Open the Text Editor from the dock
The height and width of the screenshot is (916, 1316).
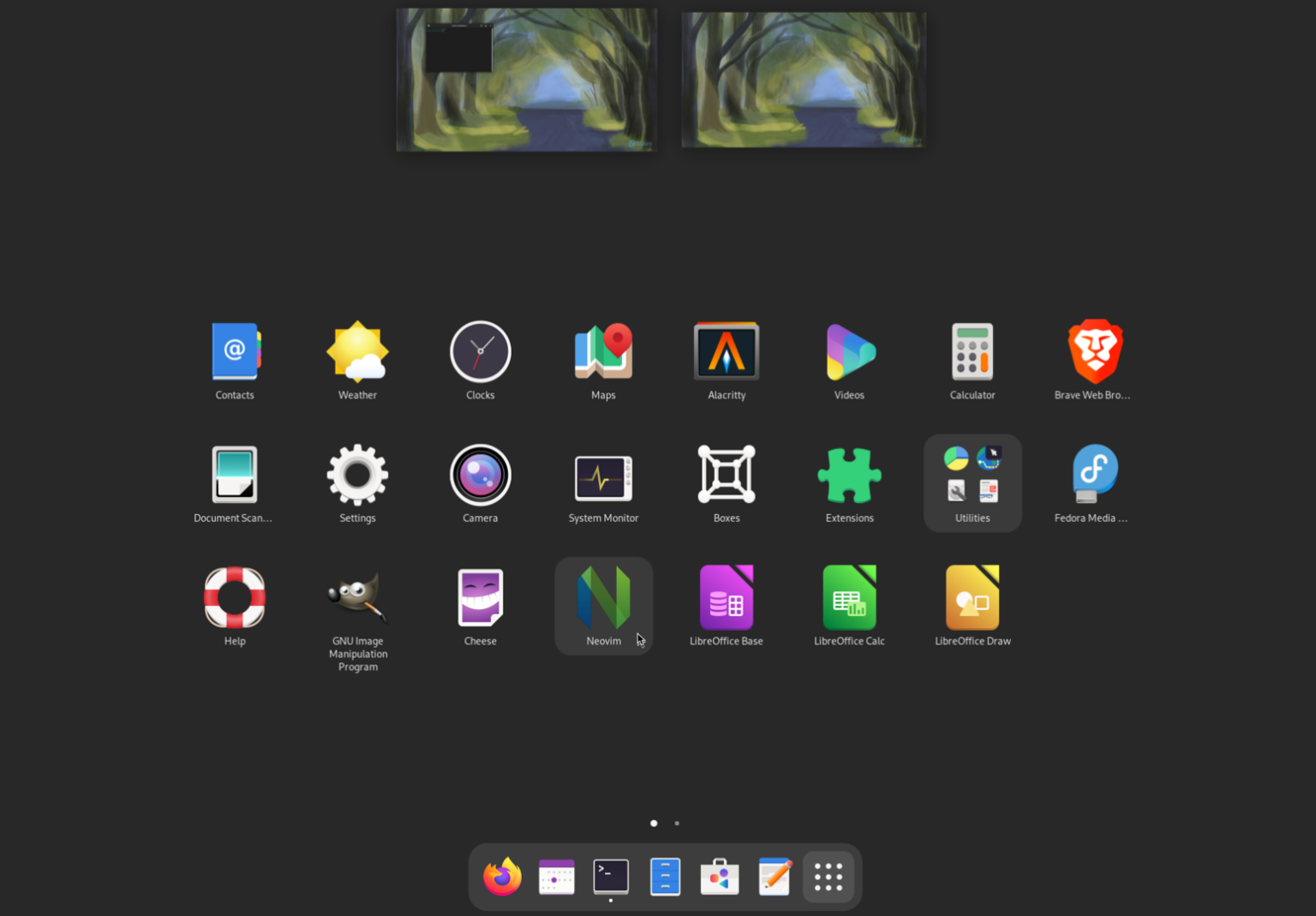tap(775, 876)
